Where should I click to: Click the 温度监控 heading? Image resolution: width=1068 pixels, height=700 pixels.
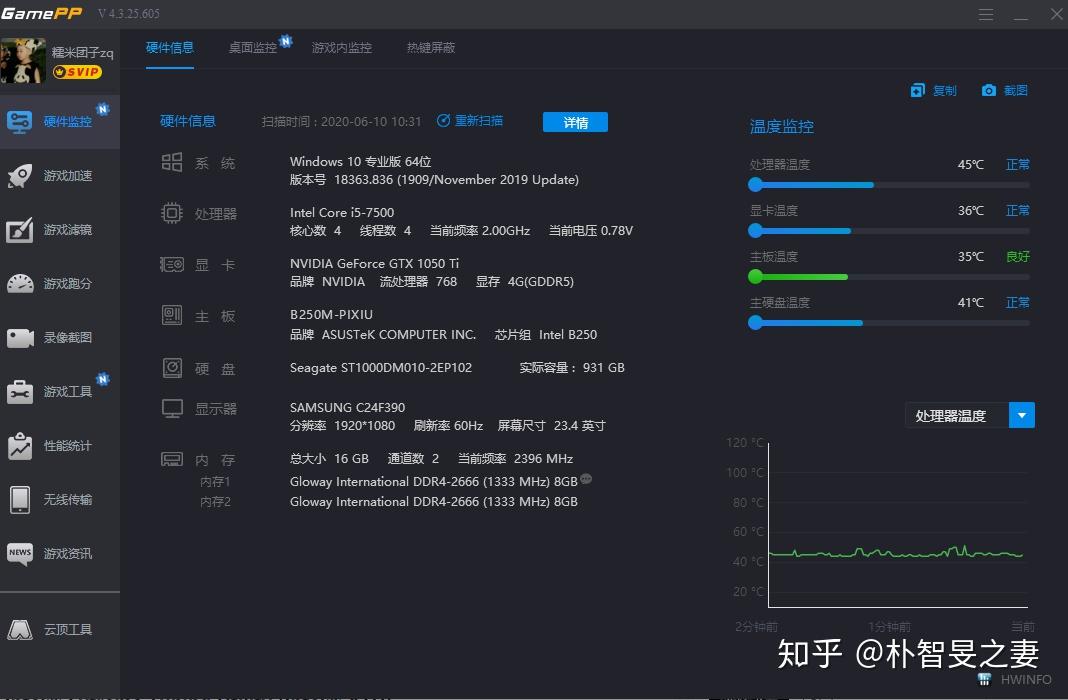click(781, 127)
